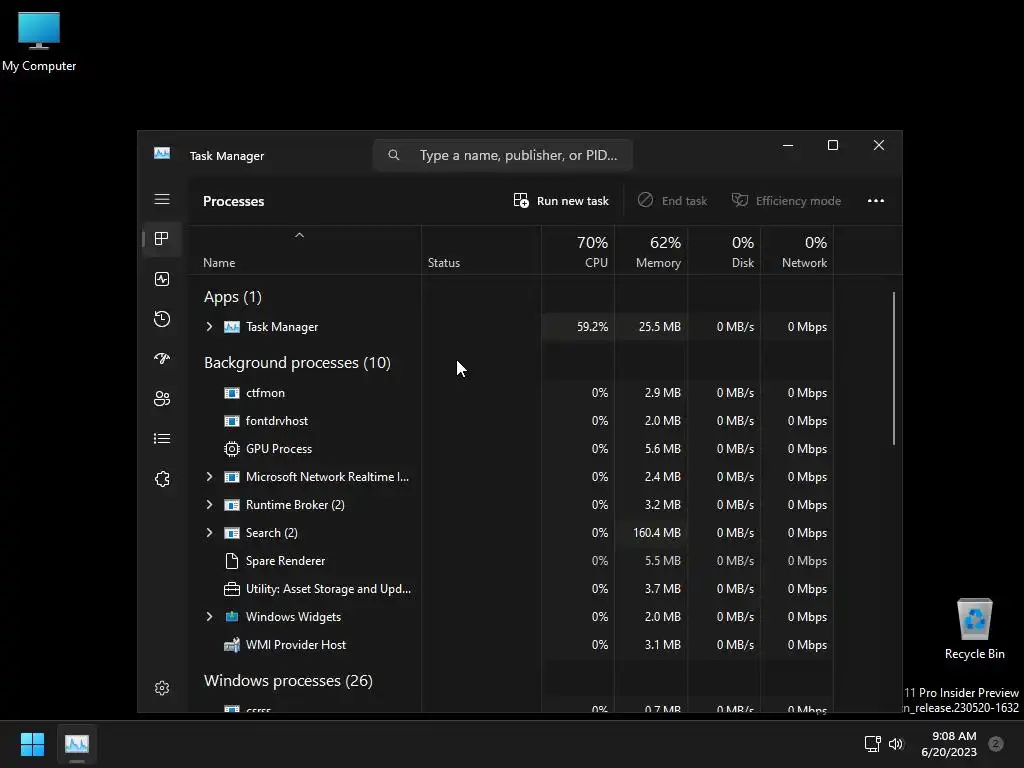
Task: Click the Windows Widgets process icon
Action: 232,616
